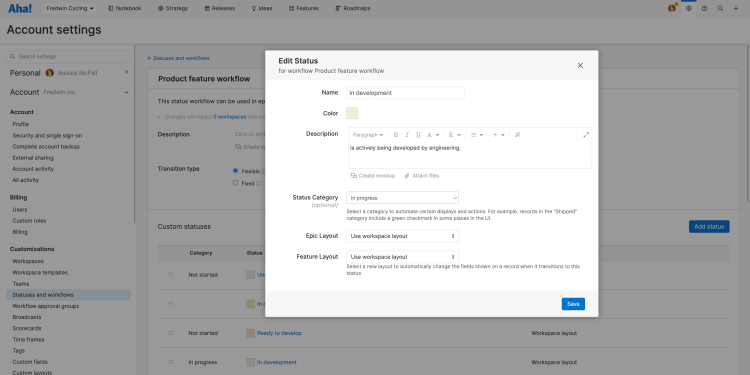750x375 pixels.
Task: Click the Aha! logo
Action: click(x=20, y=8)
